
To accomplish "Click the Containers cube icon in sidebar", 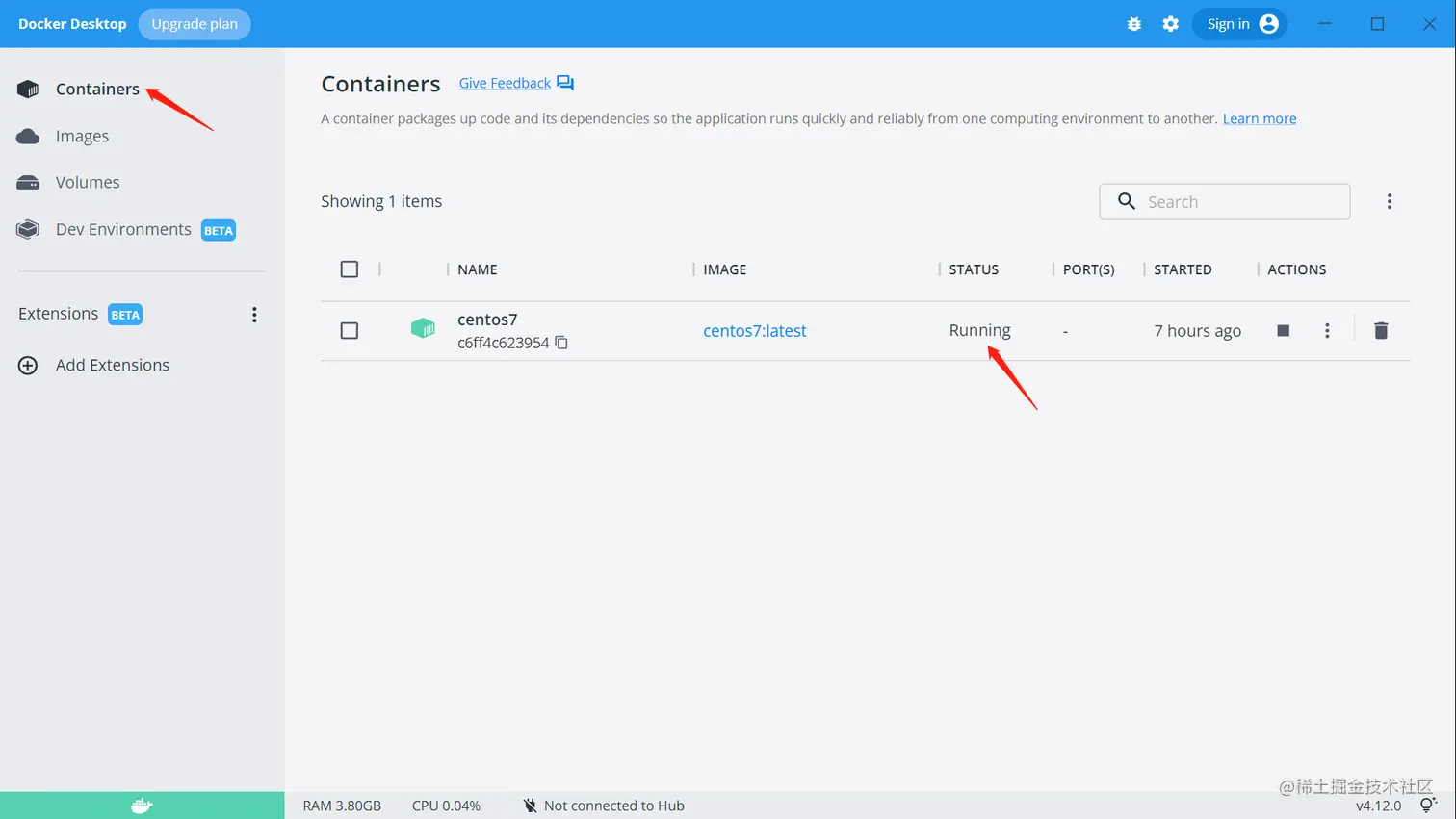I will tap(28, 90).
